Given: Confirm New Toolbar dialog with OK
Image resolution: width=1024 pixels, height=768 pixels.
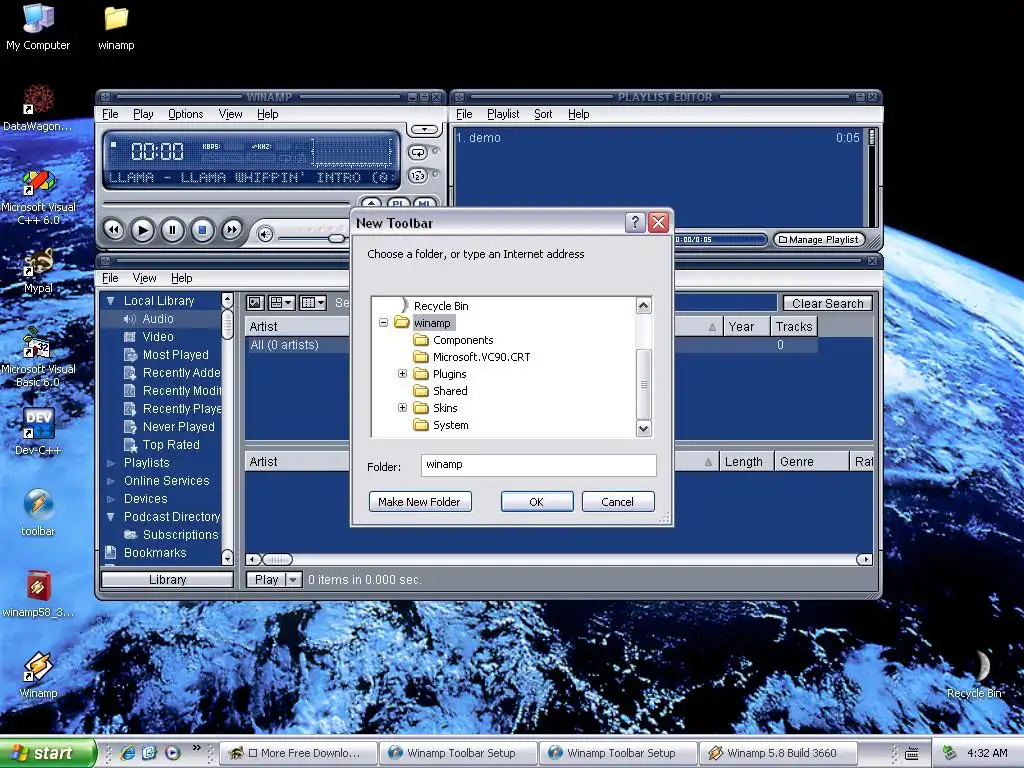Looking at the screenshot, I should (537, 502).
